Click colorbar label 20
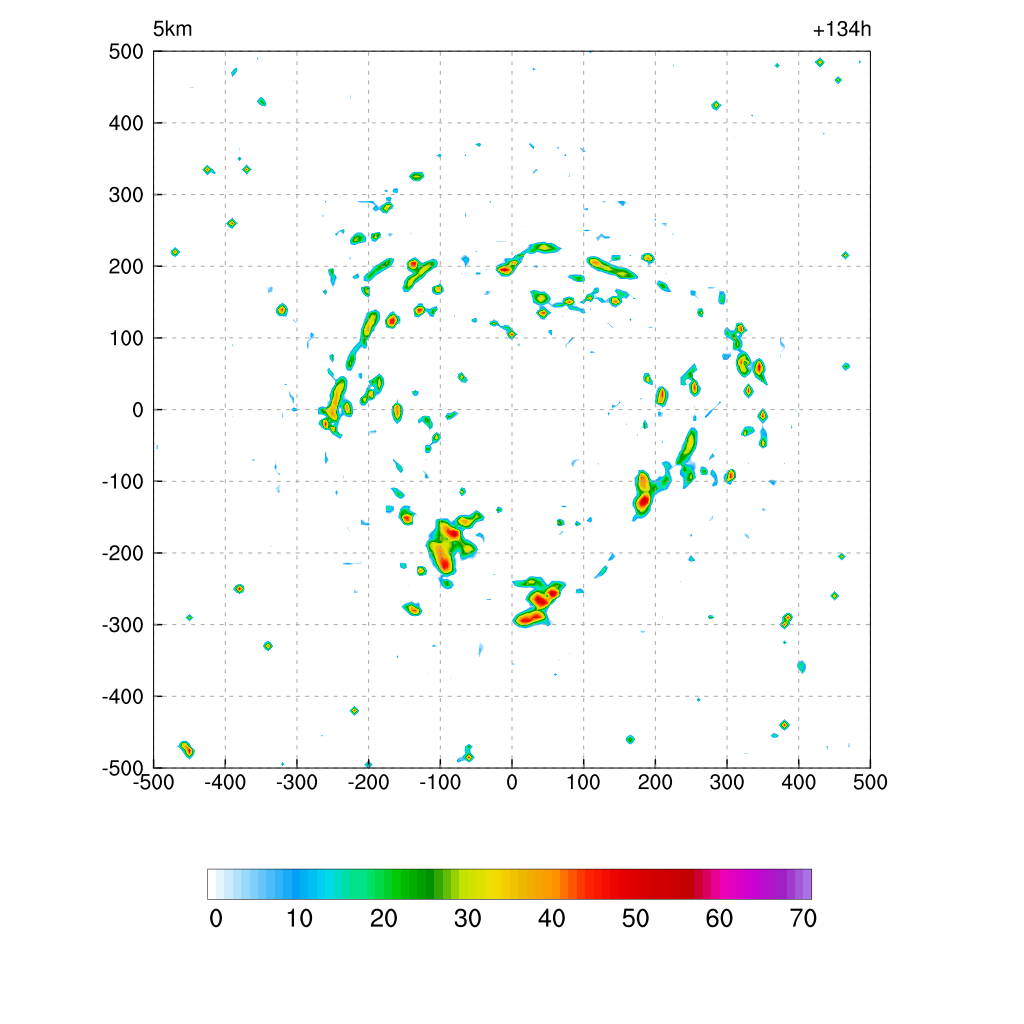 (x=383, y=919)
